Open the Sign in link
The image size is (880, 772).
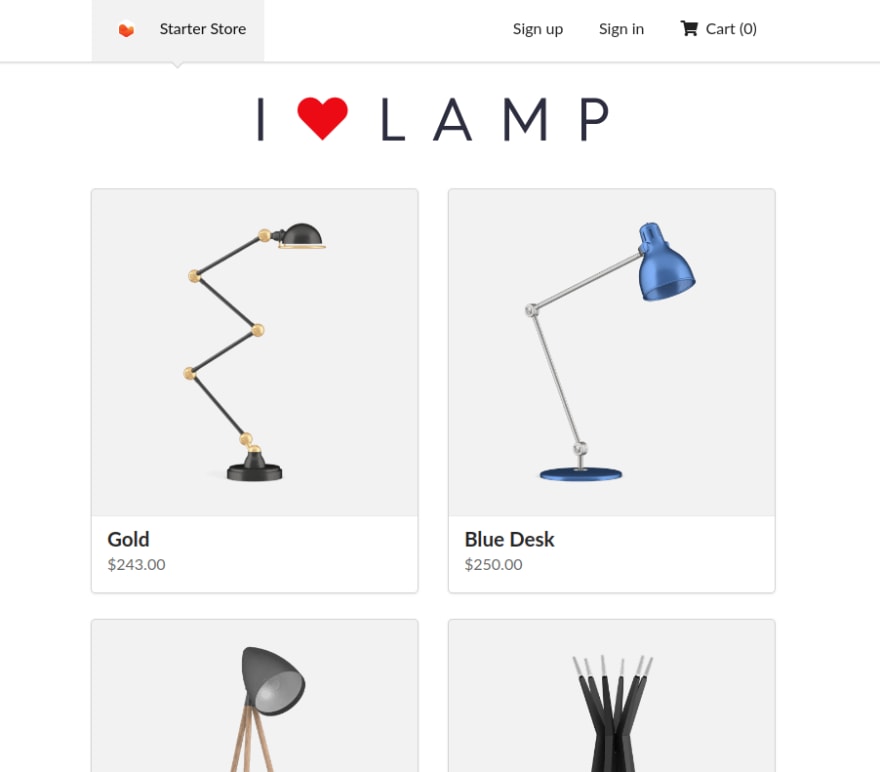coord(621,29)
